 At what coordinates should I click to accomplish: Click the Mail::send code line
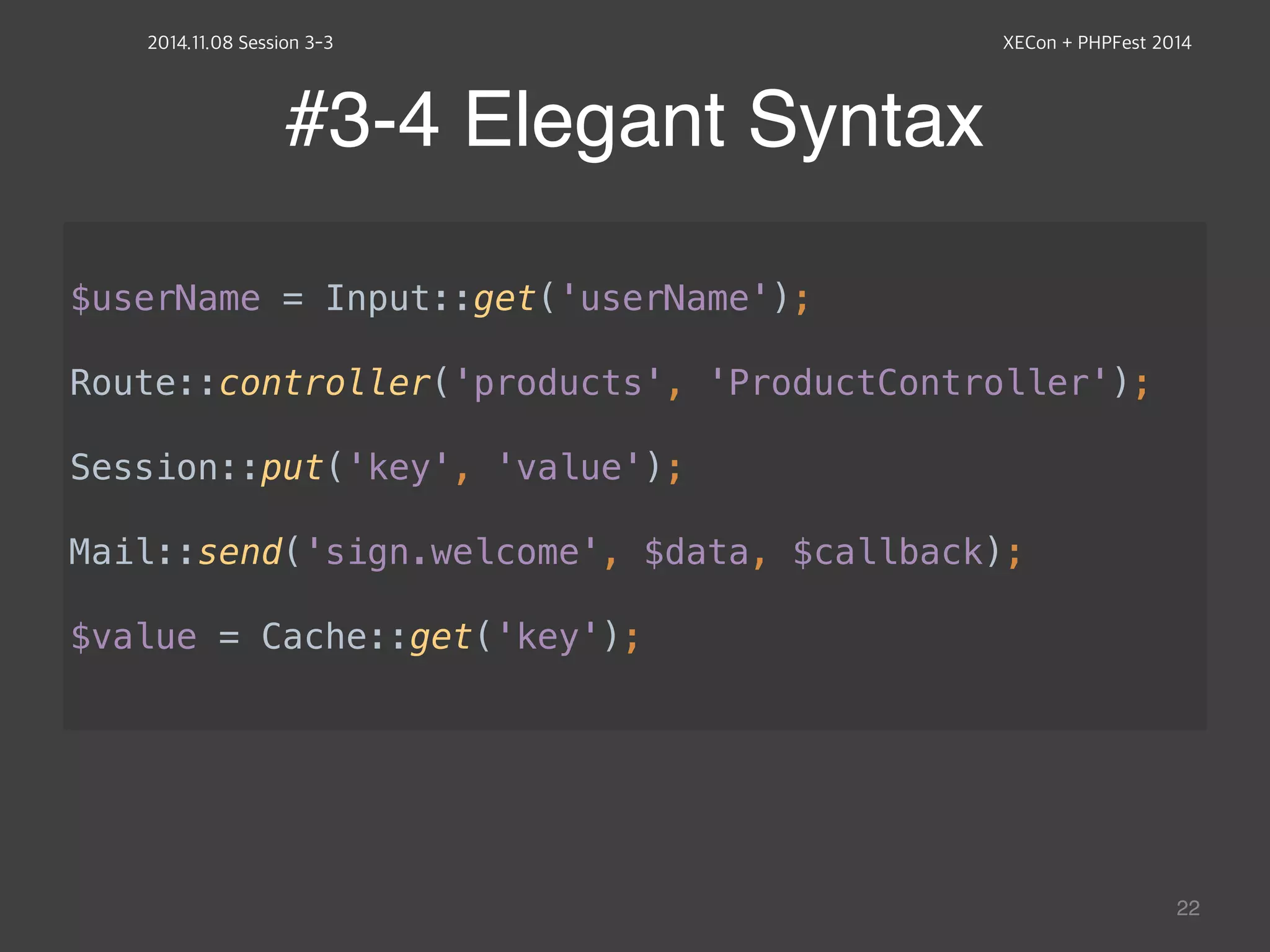(546, 552)
